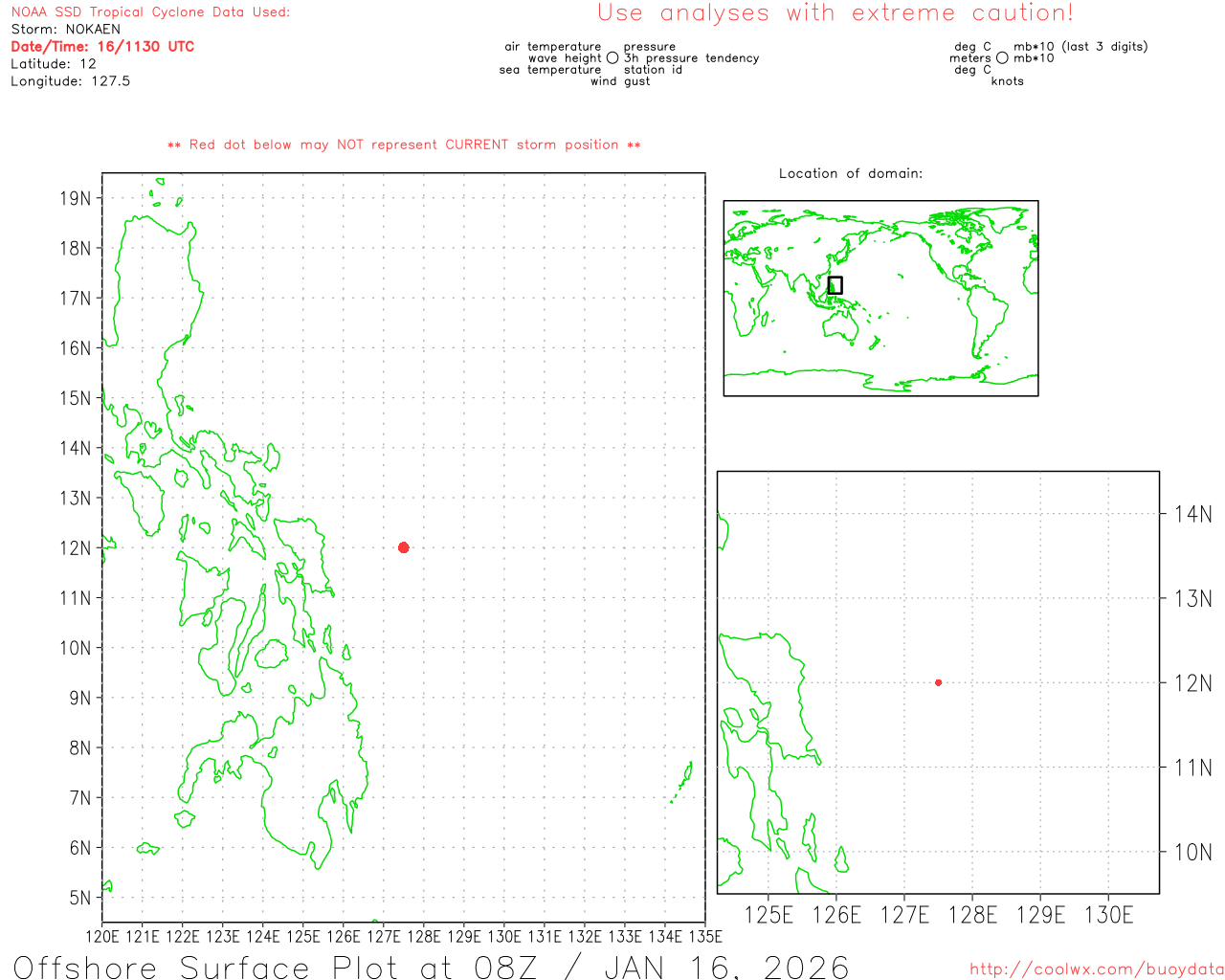Click the "wind gust" legend label

(x=619, y=81)
